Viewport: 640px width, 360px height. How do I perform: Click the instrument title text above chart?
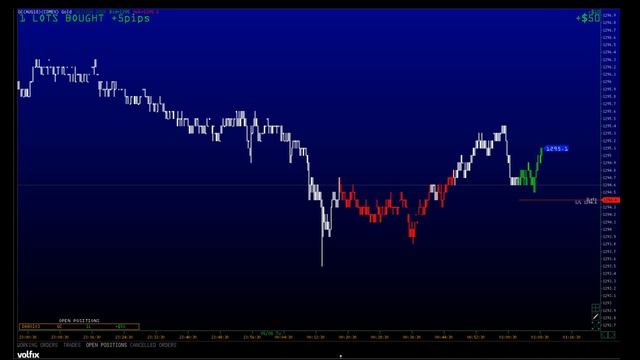[45, 12]
